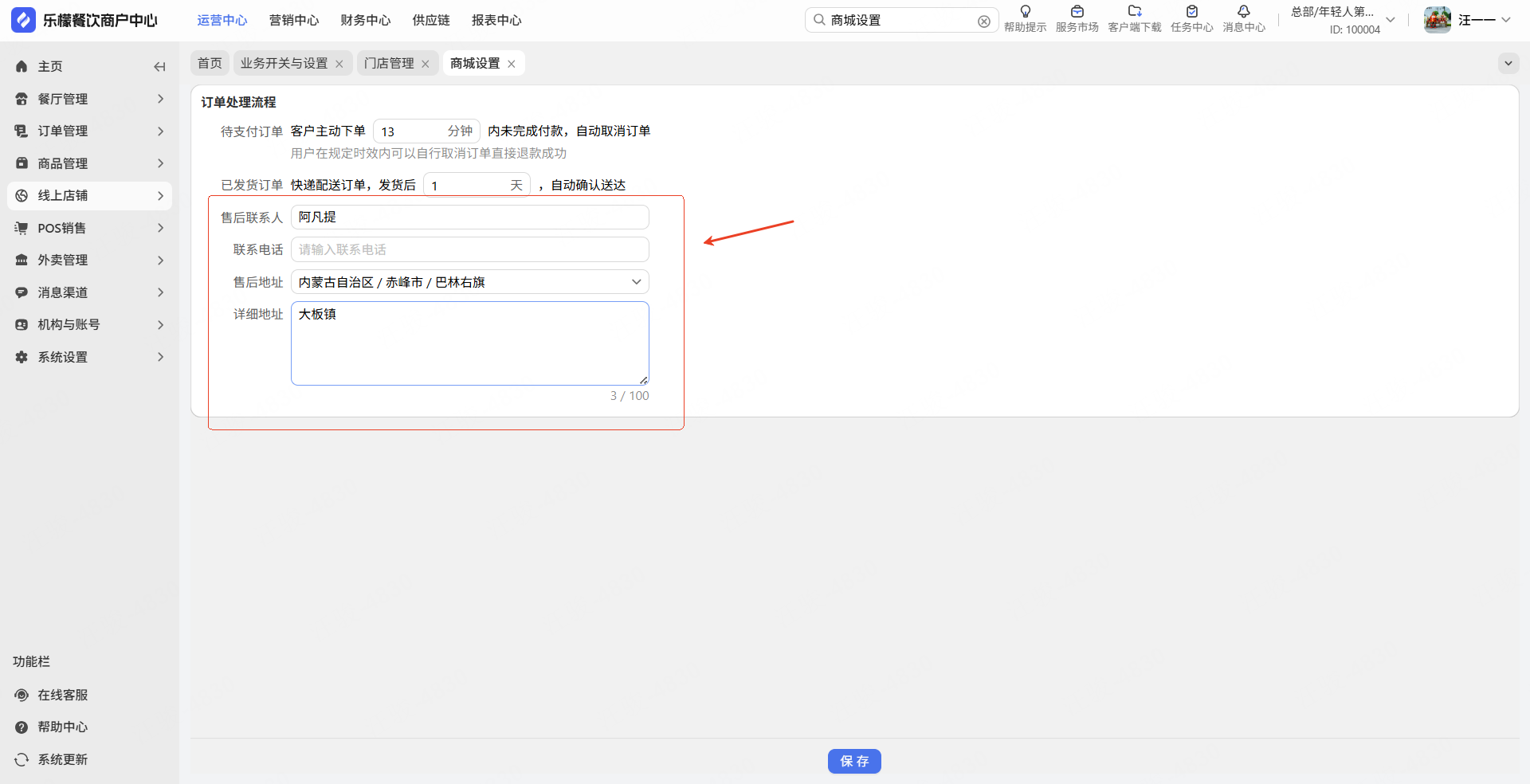This screenshot has width=1530, height=784.
Task: Click the 商品管理 icon in sidebar
Action: coord(22,163)
